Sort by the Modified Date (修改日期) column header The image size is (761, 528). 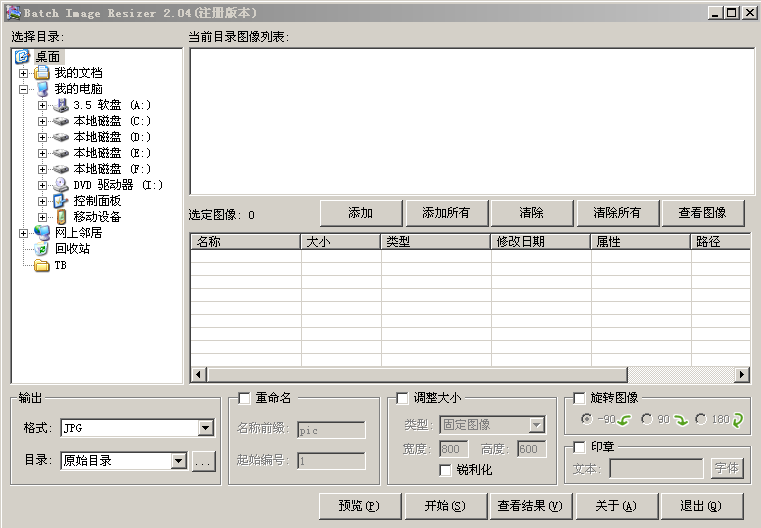coord(541,241)
